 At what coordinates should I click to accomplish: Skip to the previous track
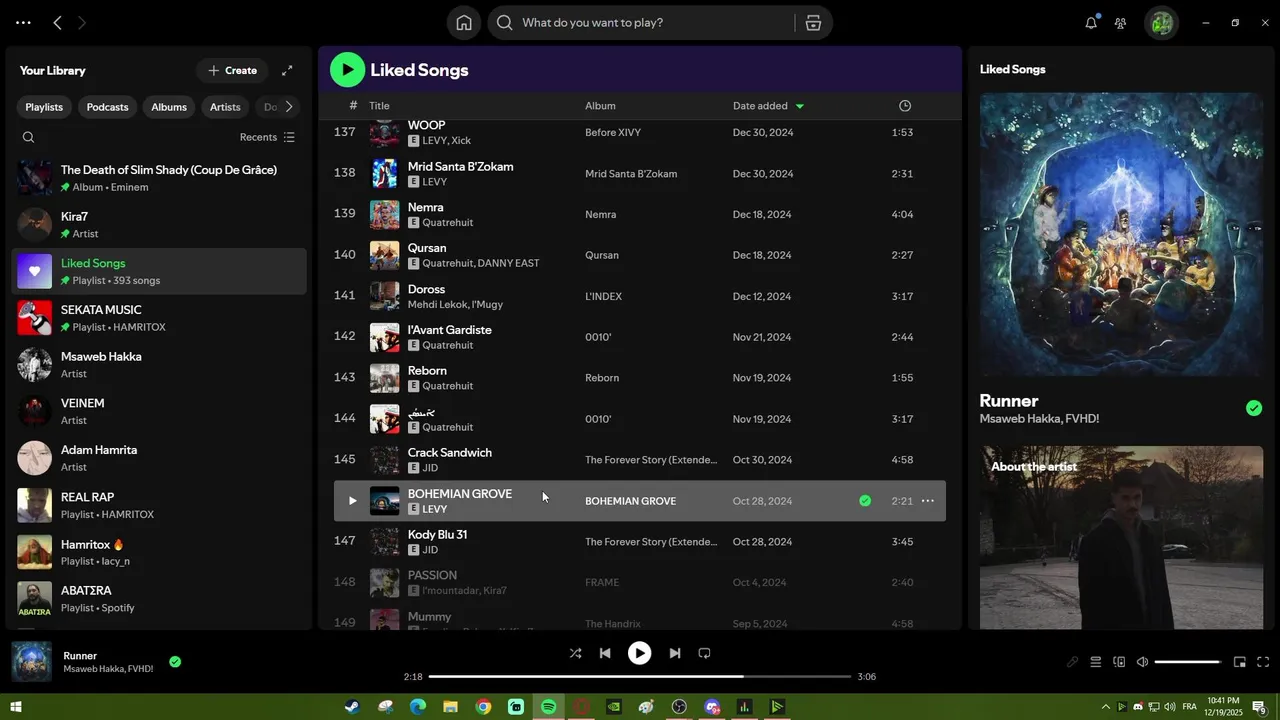(x=604, y=653)
